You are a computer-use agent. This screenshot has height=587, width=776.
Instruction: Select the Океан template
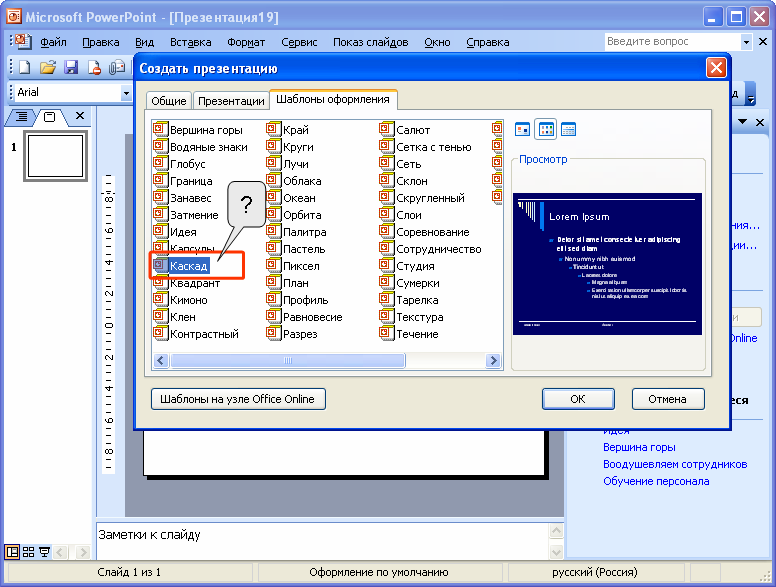tap(299, 198)
